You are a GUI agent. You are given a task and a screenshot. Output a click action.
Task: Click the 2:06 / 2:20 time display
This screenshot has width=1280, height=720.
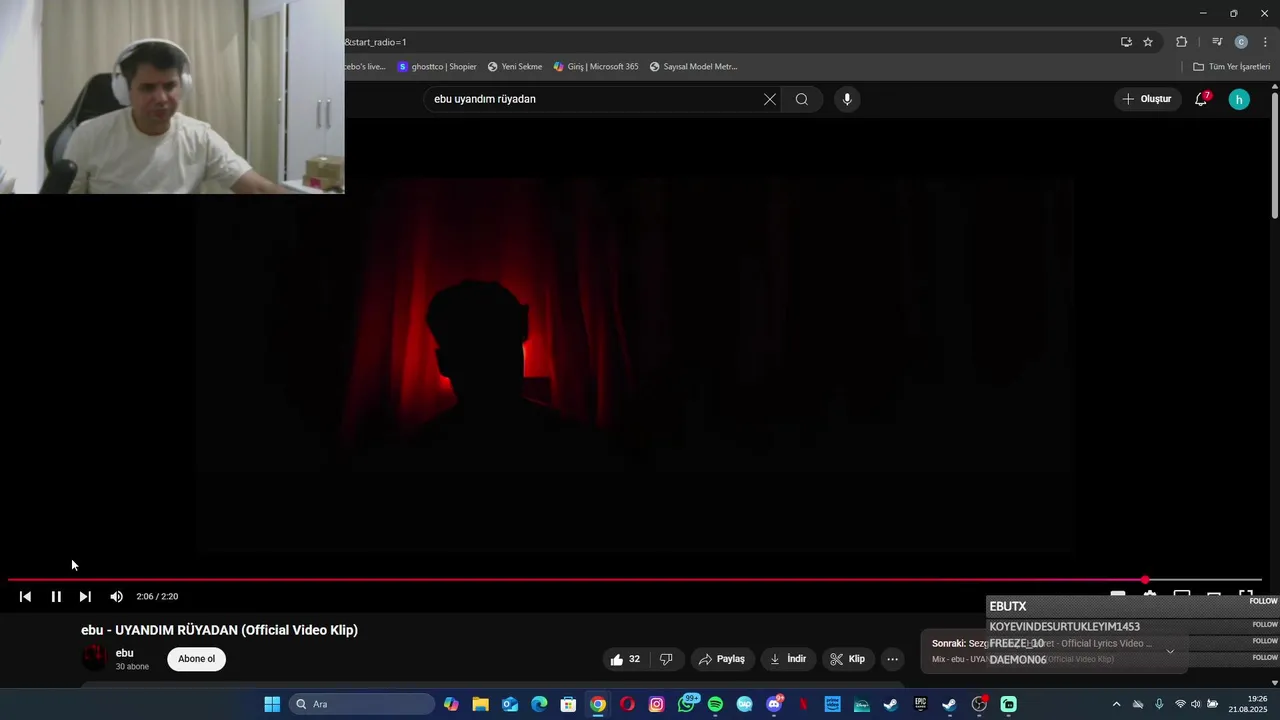pyautogui.click(x=157, y=597)
